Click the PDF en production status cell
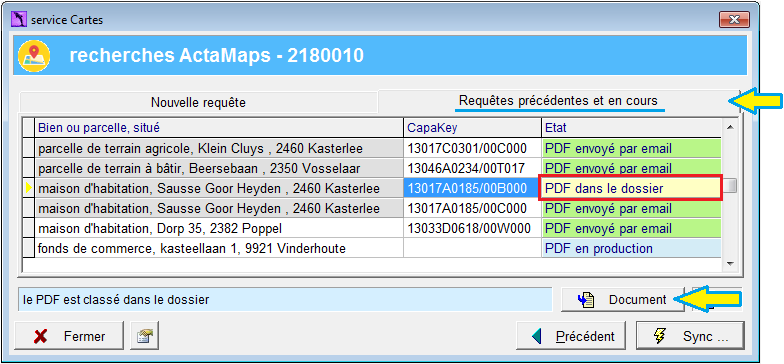The image size is (784, 364). coord(631,248)
